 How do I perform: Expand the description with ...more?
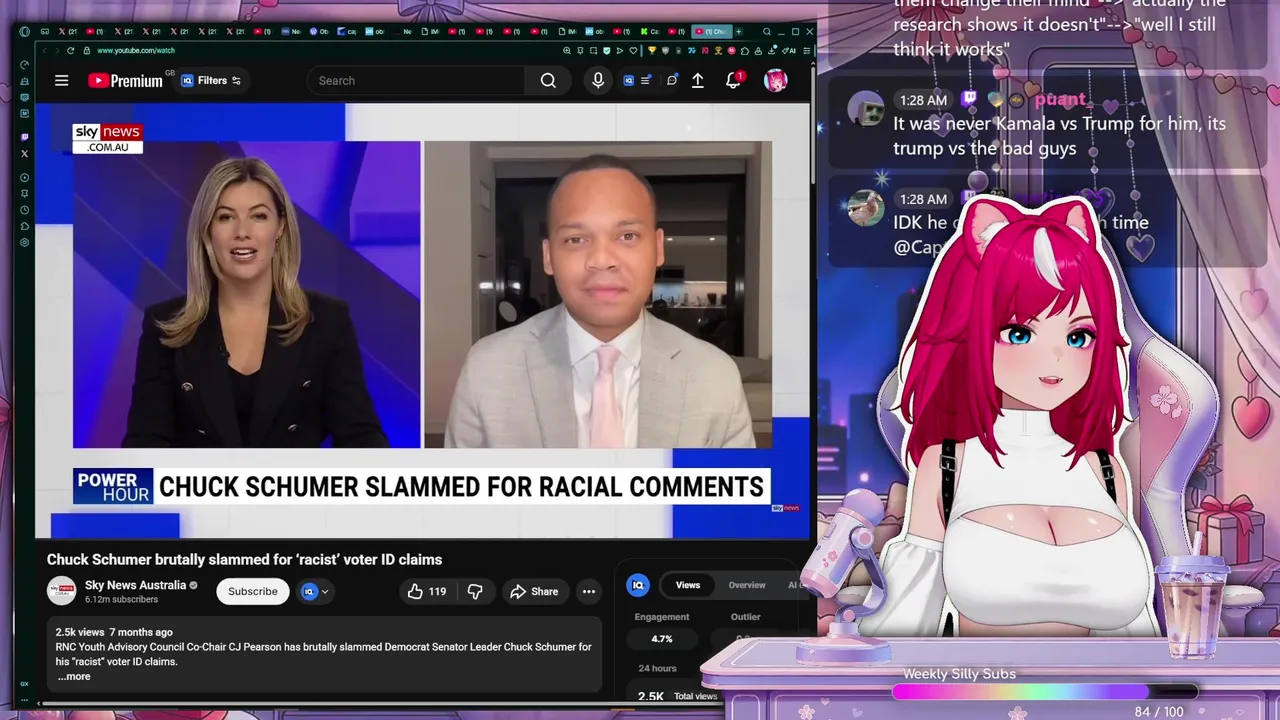point(73,677)
